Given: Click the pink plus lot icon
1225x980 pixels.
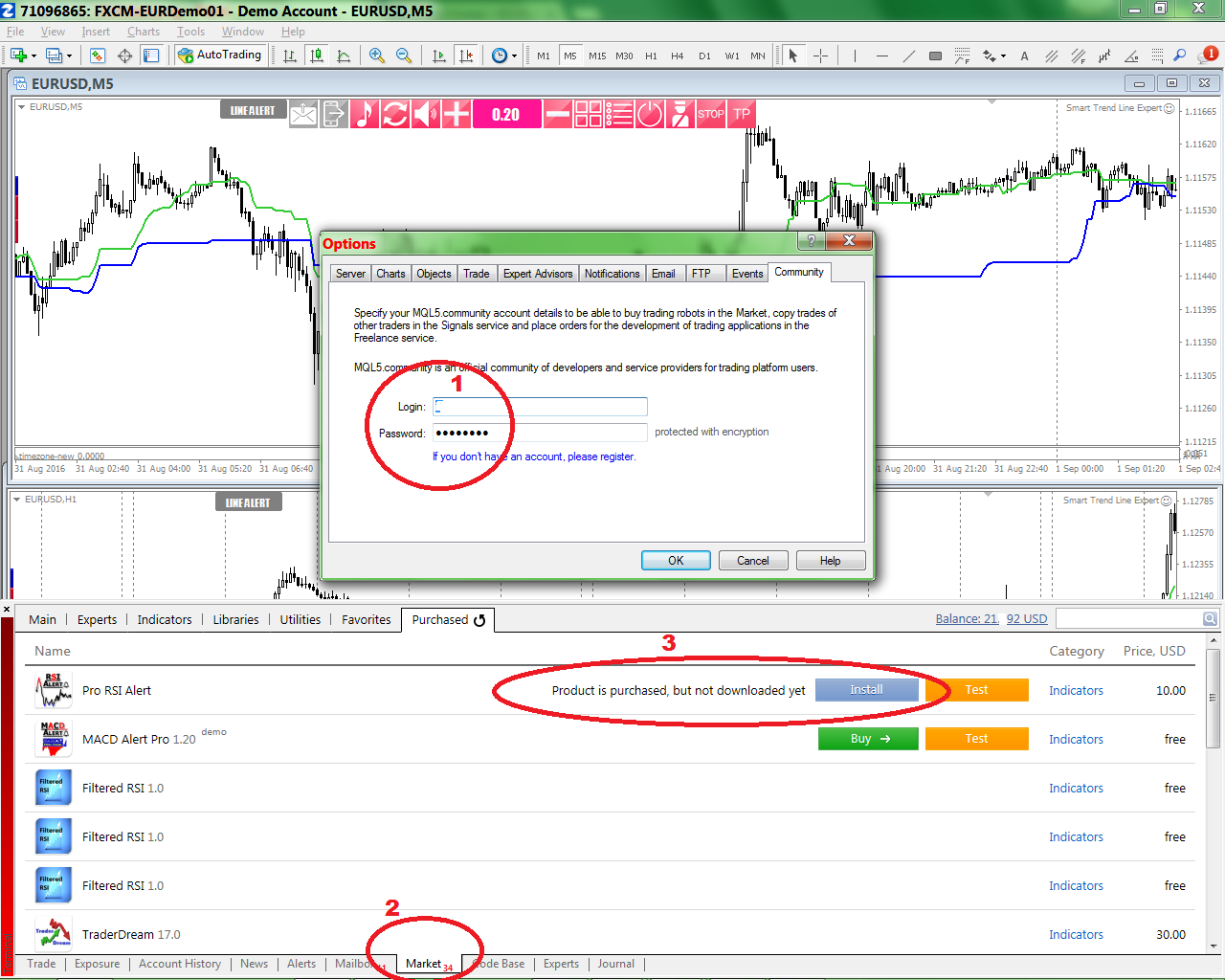Looking at the screenshot, I should (x=456, y=114).
